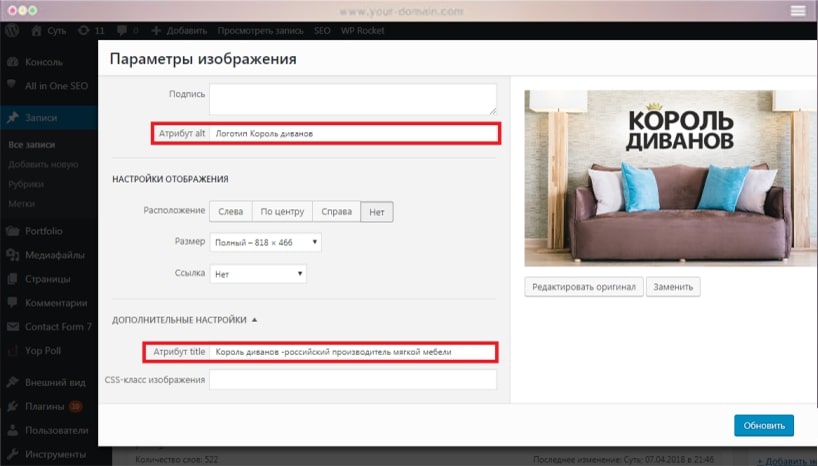818x466 pixels.
Task: Click the 'Заменить' button
Action: coord(673,287)
